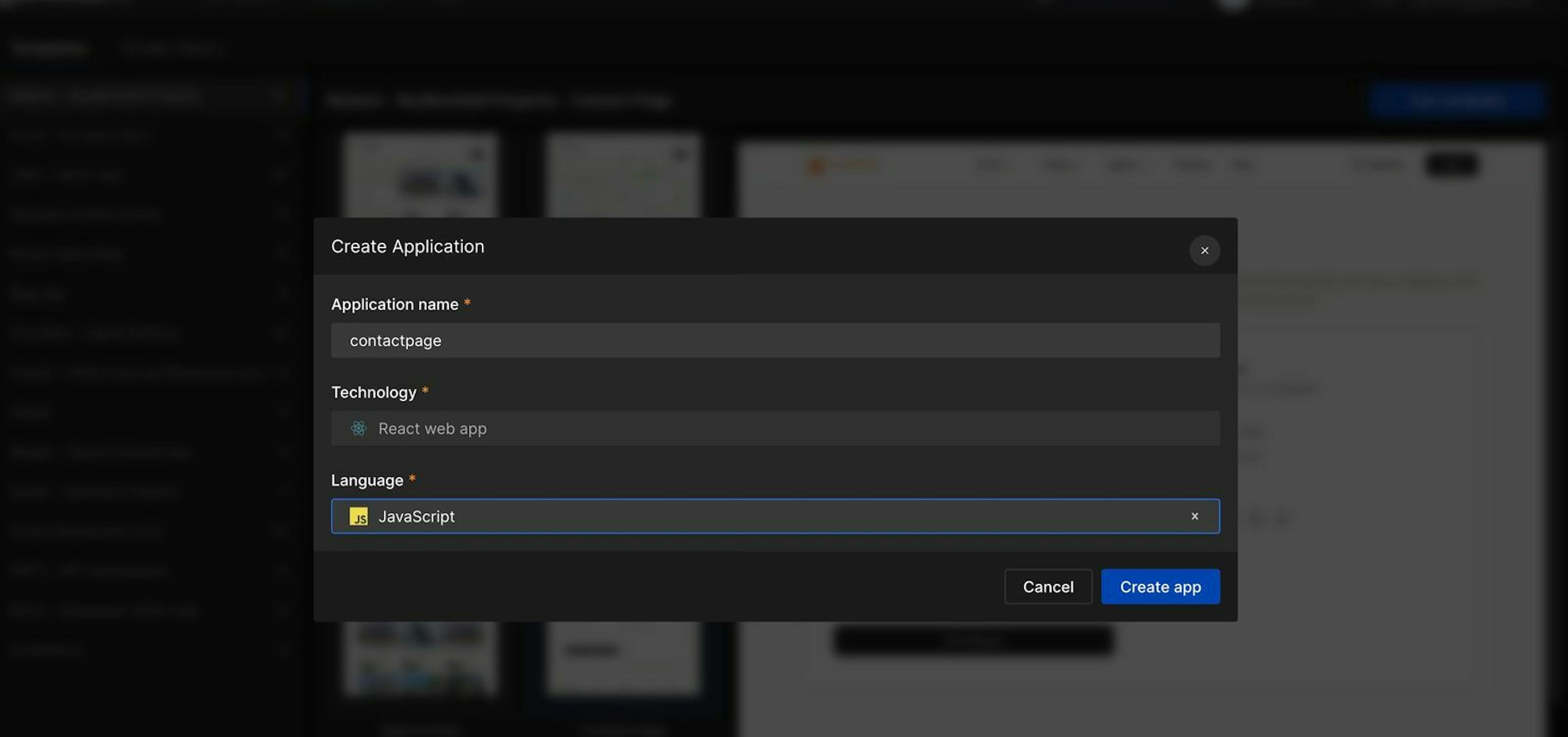Close the Create Application dialog
Screen dimensions: 1568x737
[1204, 250]
